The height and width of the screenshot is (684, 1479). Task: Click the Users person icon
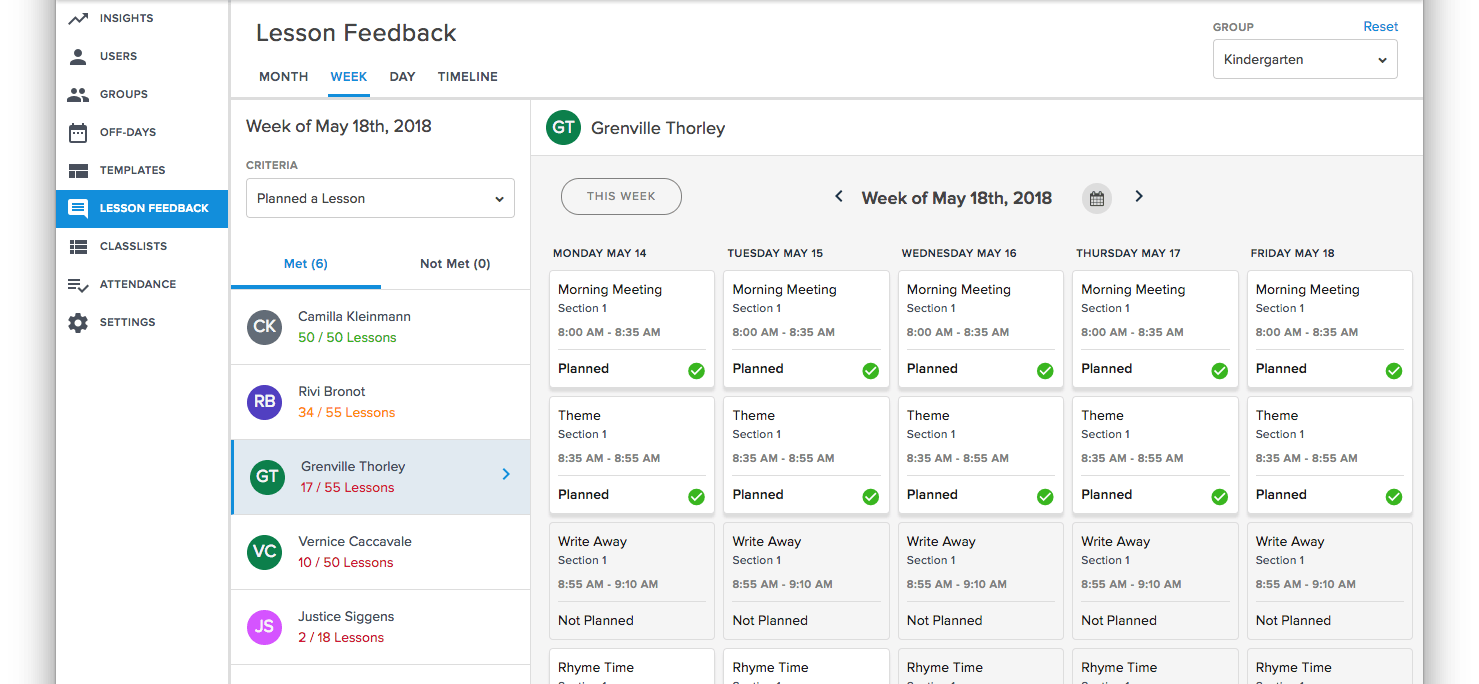(x=78, y=56)
